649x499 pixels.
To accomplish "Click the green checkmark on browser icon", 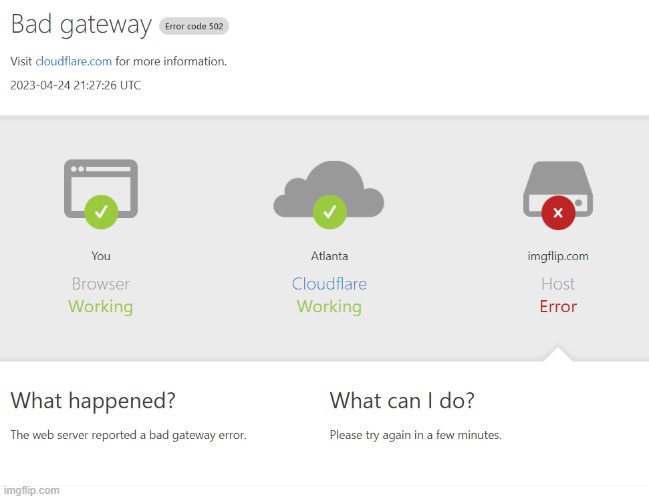I will (101, 212).
